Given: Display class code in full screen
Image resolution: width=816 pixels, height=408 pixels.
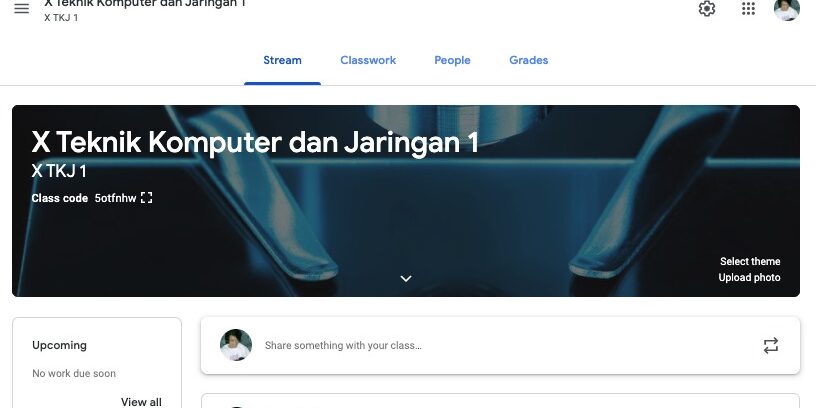Looking at the screenshot, I should 147,198.
